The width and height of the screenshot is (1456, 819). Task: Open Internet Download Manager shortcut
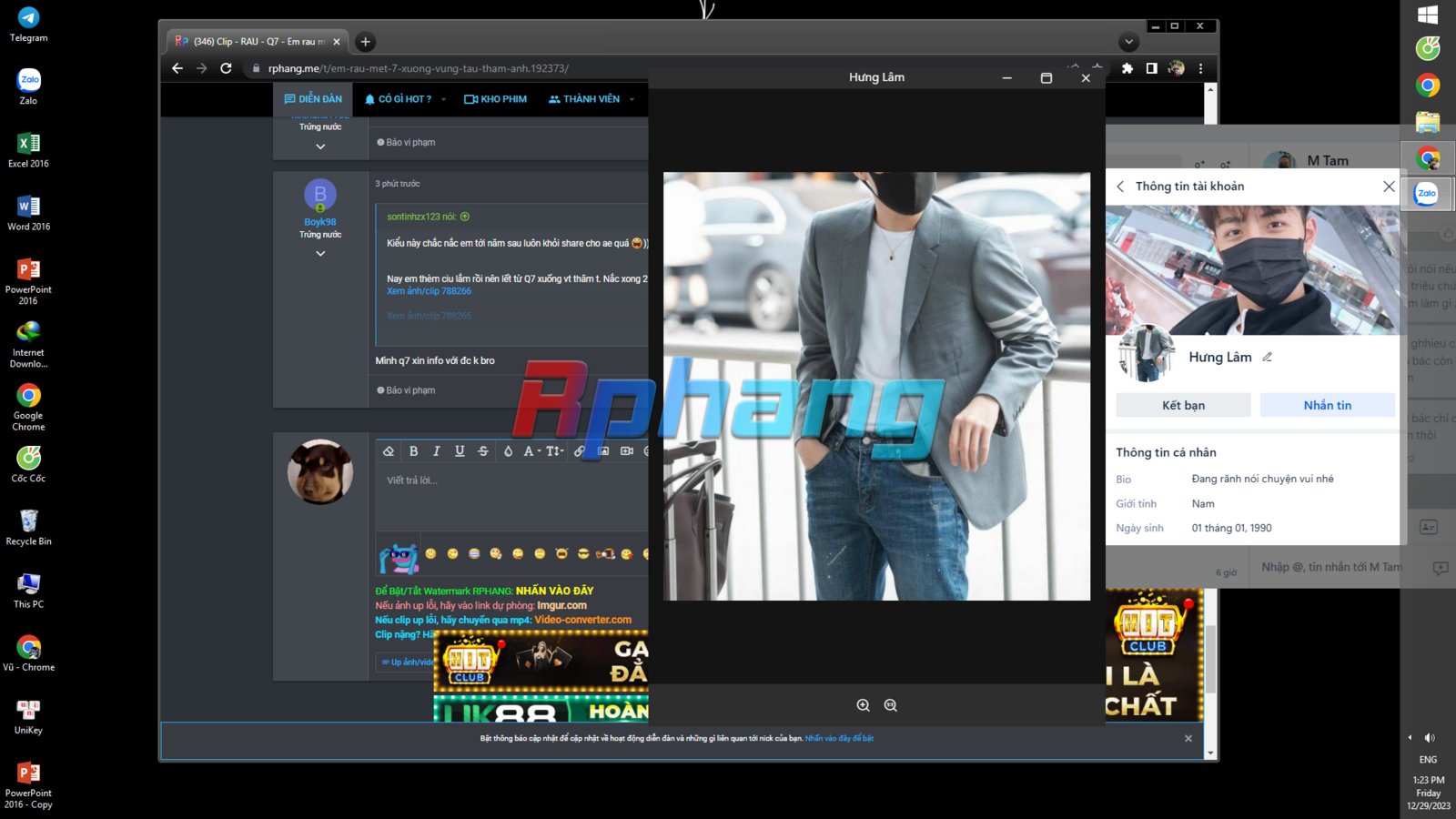pos(28,344)
